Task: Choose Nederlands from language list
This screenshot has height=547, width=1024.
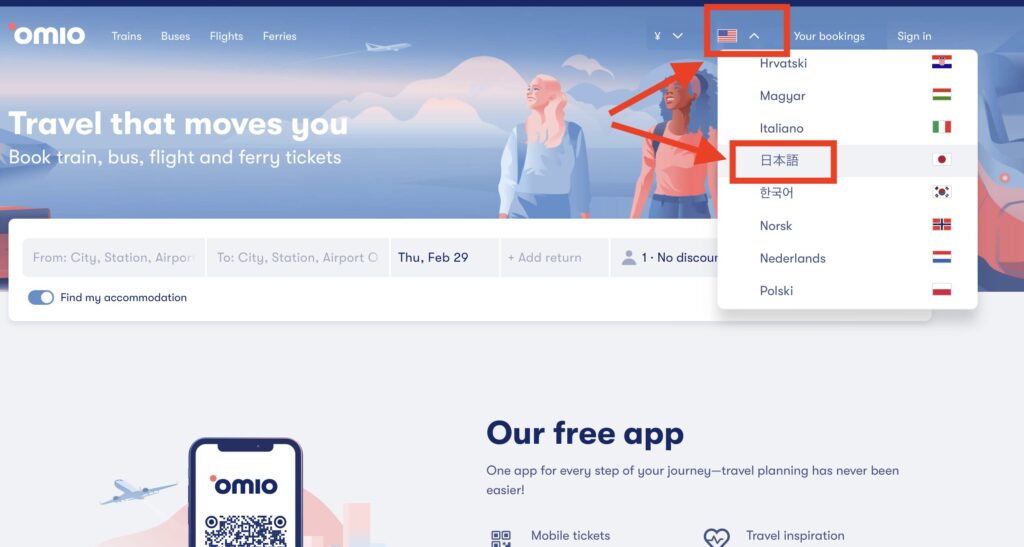Action: point(792,258)
